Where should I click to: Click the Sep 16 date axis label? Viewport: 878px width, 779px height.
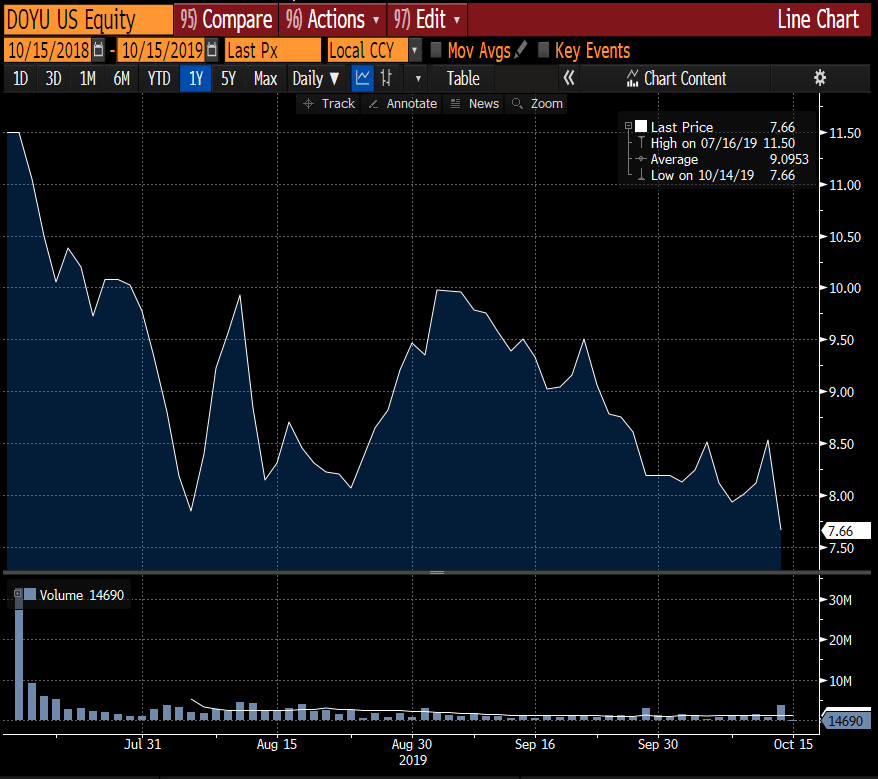(535, 744)
